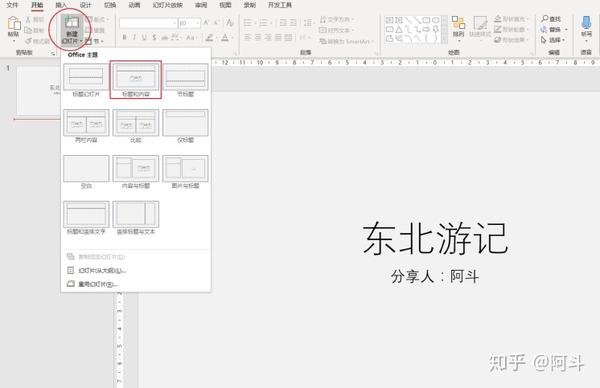The image size is (600, 388).
Task: Choose the Title Only (仅标题) layout
Action: [x=186, y=126]
